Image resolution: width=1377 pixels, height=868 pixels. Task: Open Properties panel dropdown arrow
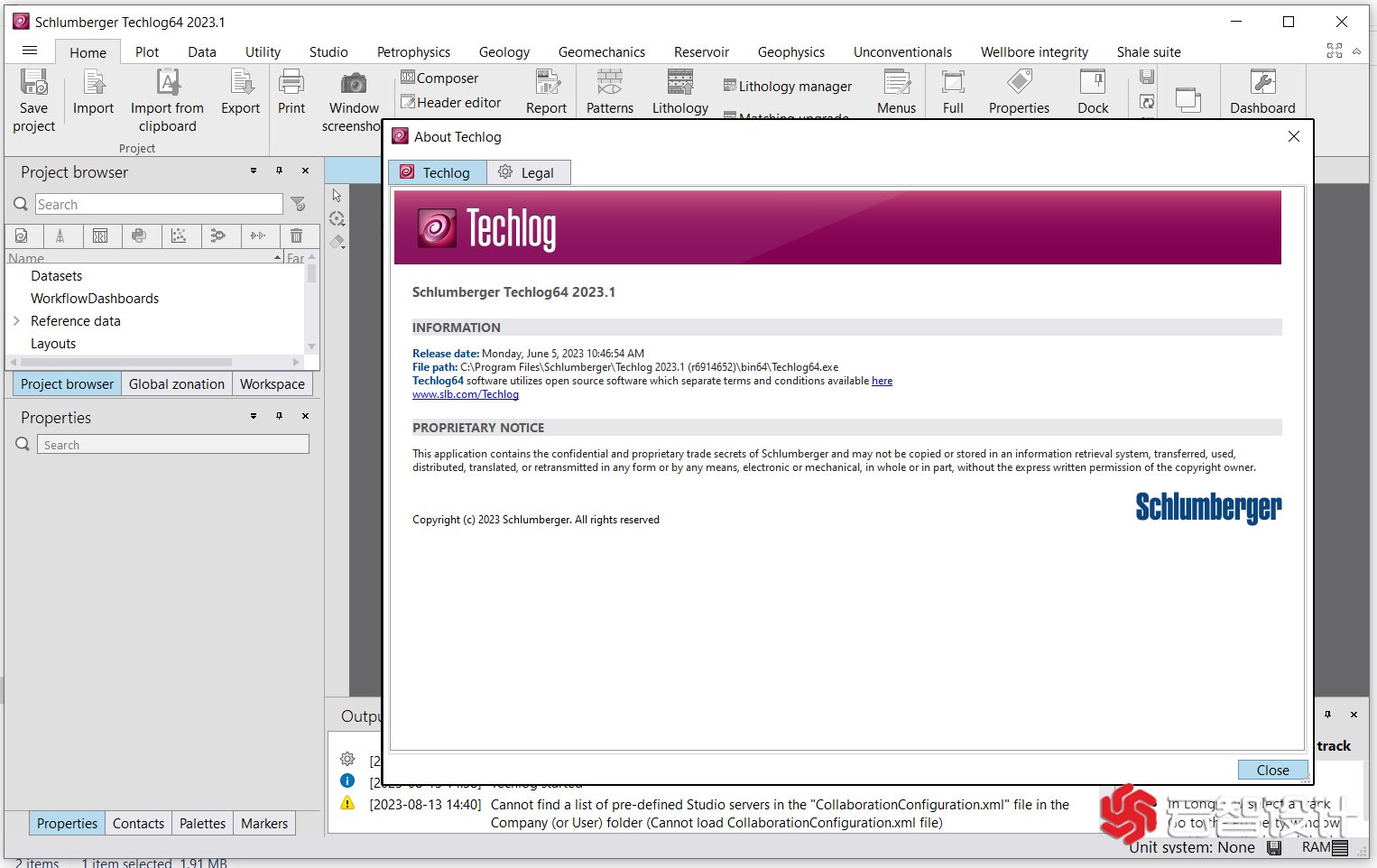[x=254, y=416]
